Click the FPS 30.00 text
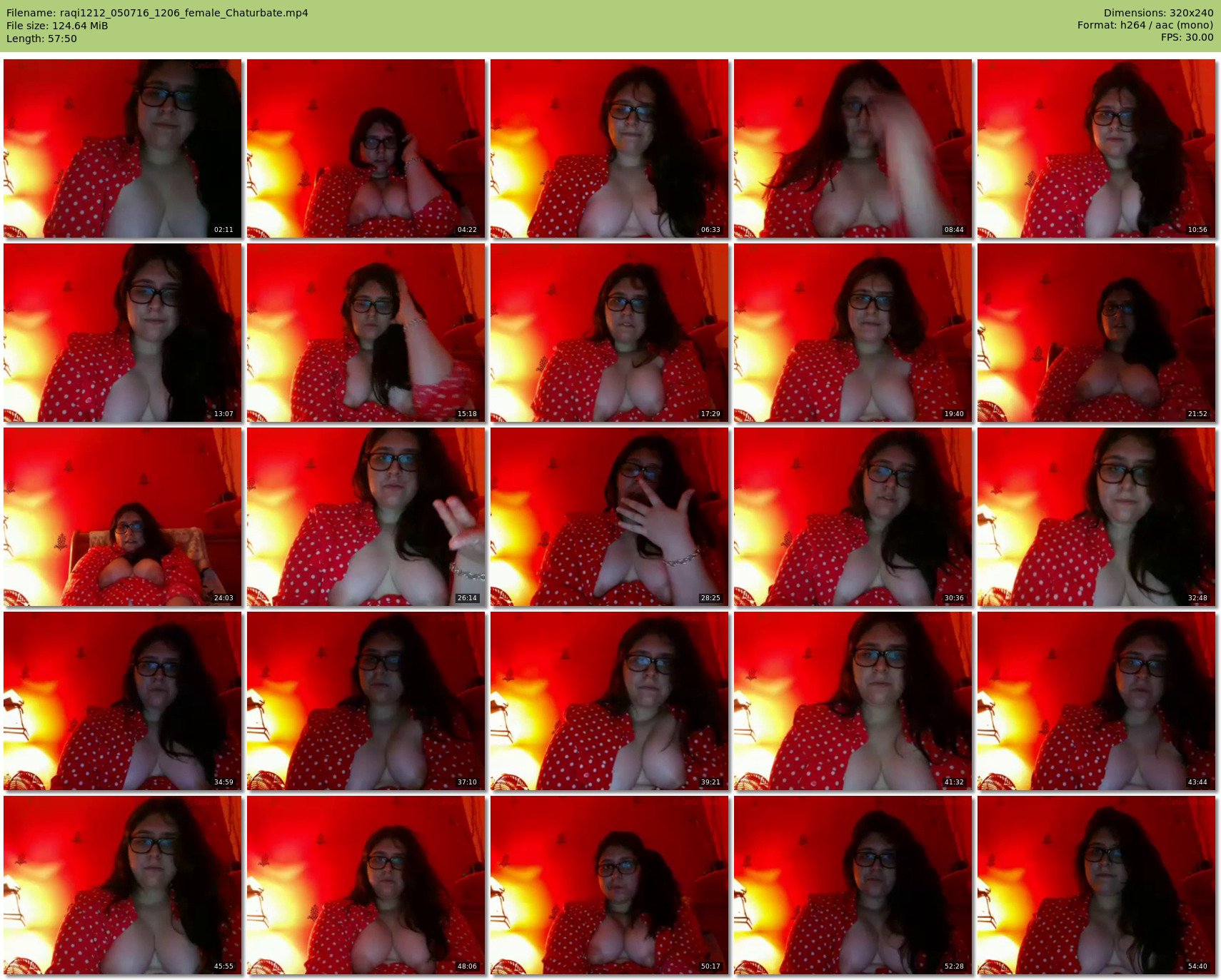This screenshot has width=1221, height=980. click(x=1187, y=37)
